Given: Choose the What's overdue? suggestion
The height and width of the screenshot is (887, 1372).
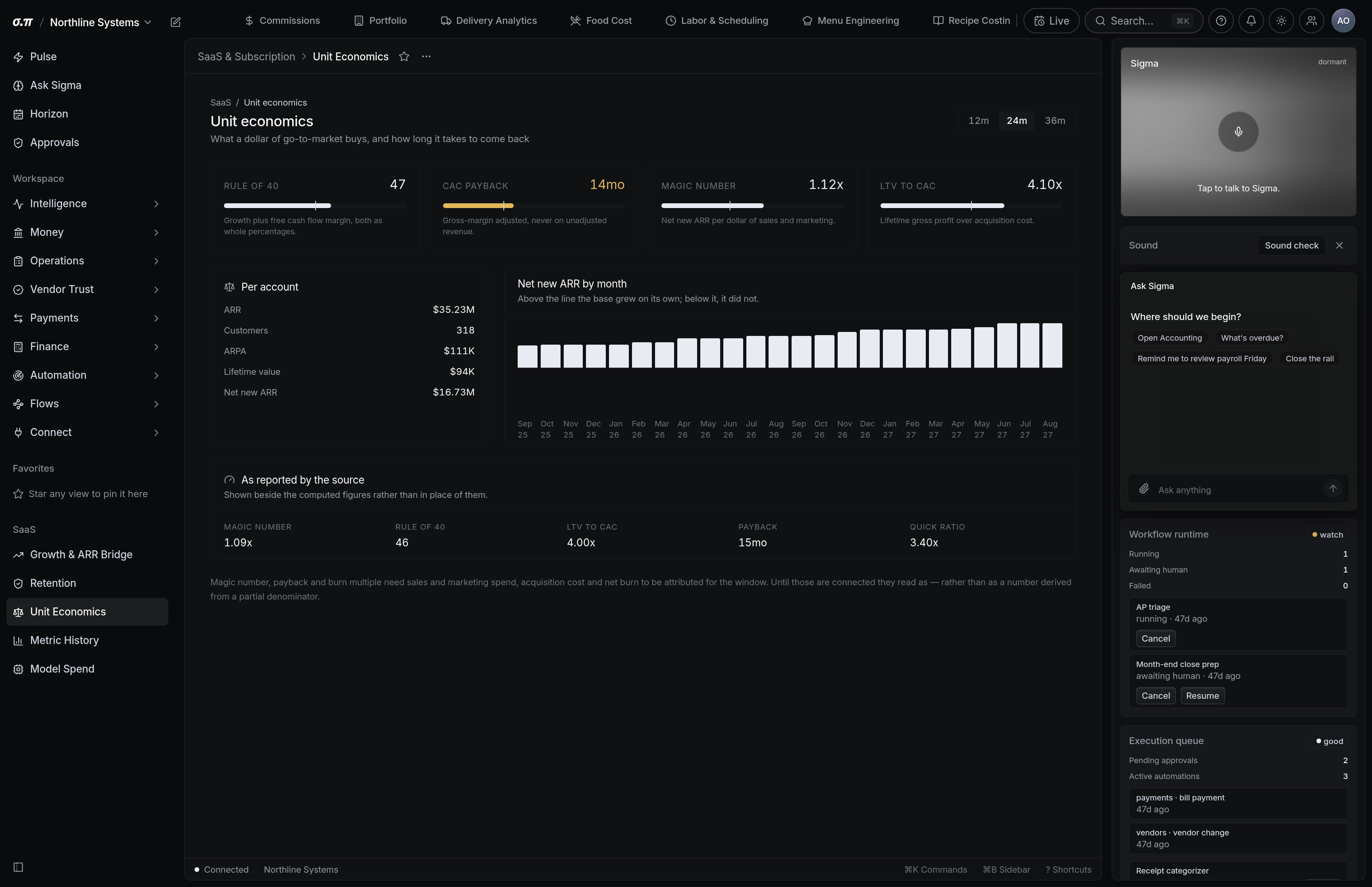Looking at the screenshot, I should pos(1252,338).
